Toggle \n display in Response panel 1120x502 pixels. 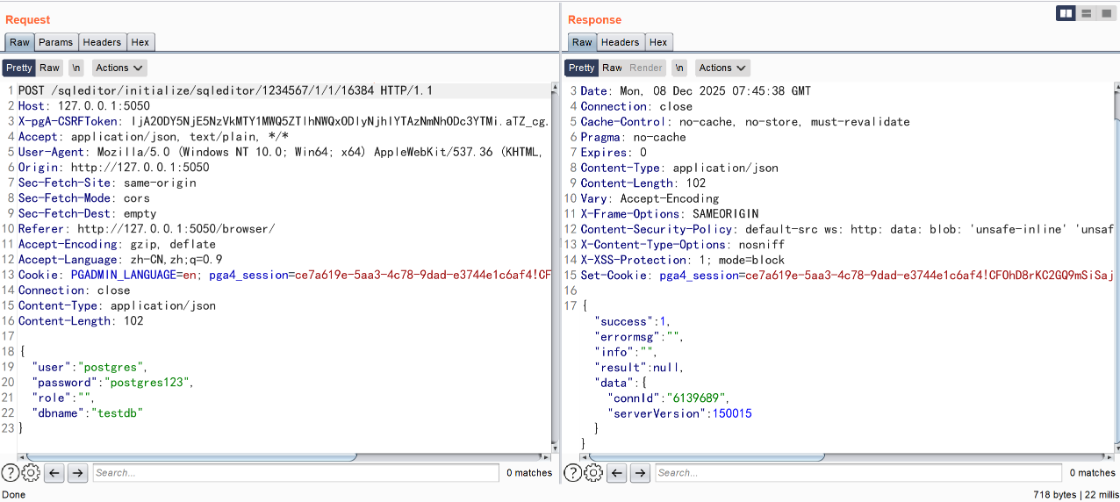coord(680,68)
